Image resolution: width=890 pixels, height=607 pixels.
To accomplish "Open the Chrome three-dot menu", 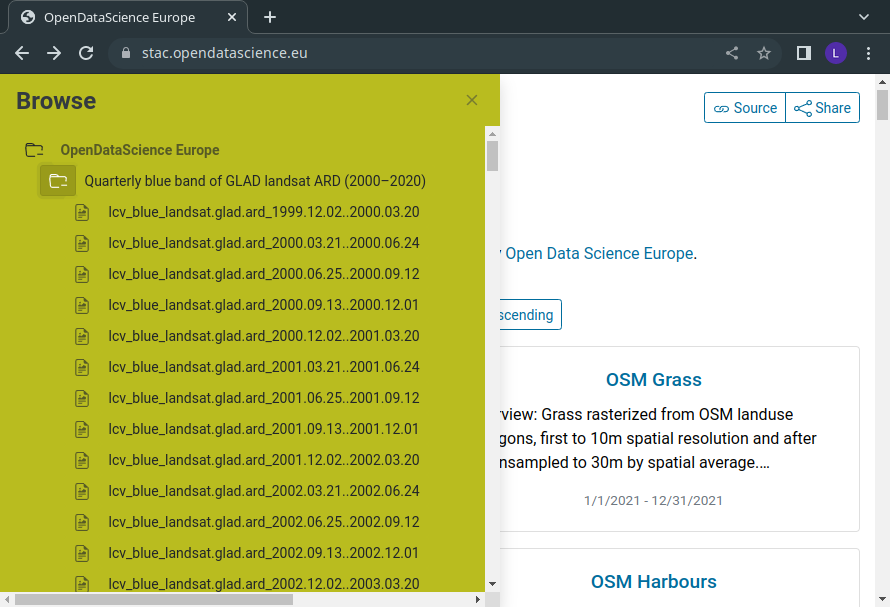I will (x=868, y=53).
